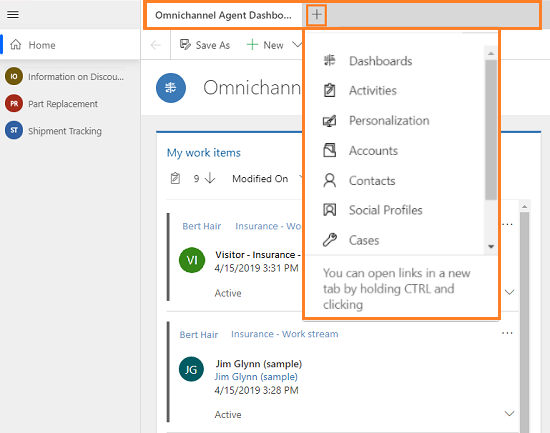Click the Save As icon

[185, 45]
